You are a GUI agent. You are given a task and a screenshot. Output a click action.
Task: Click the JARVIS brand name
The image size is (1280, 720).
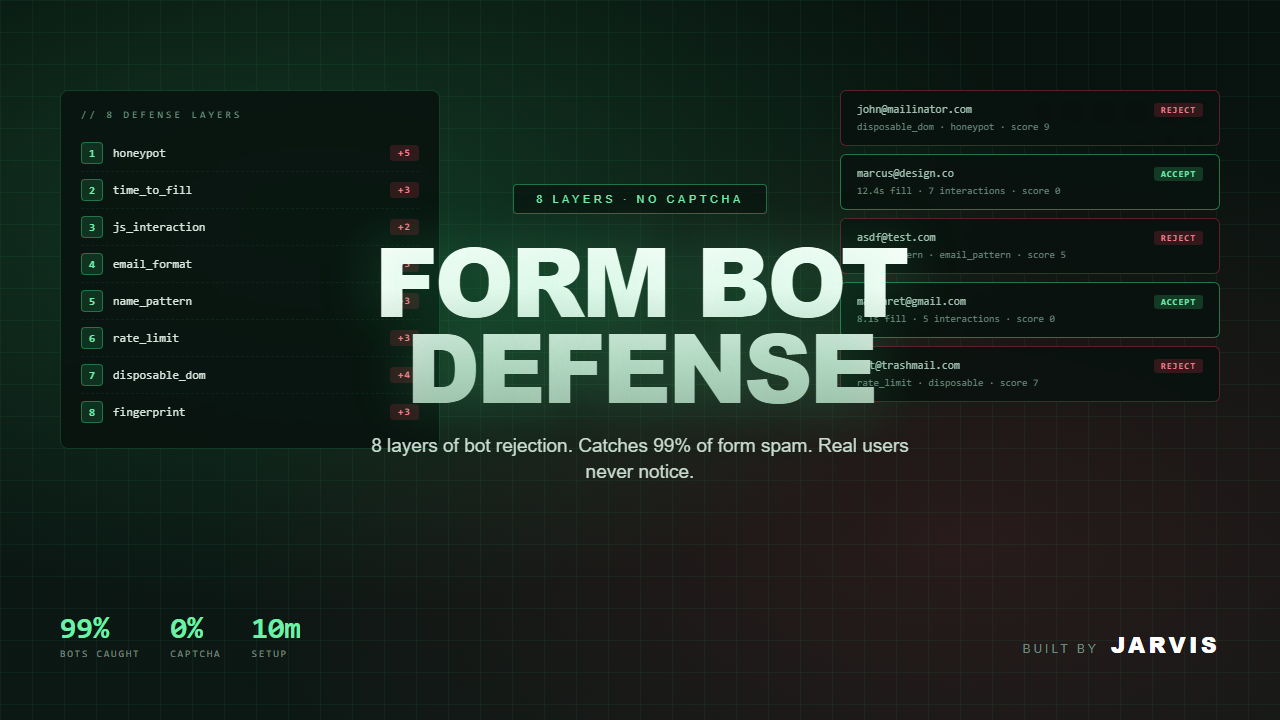pyautogui.click(x=1164, y=646)
